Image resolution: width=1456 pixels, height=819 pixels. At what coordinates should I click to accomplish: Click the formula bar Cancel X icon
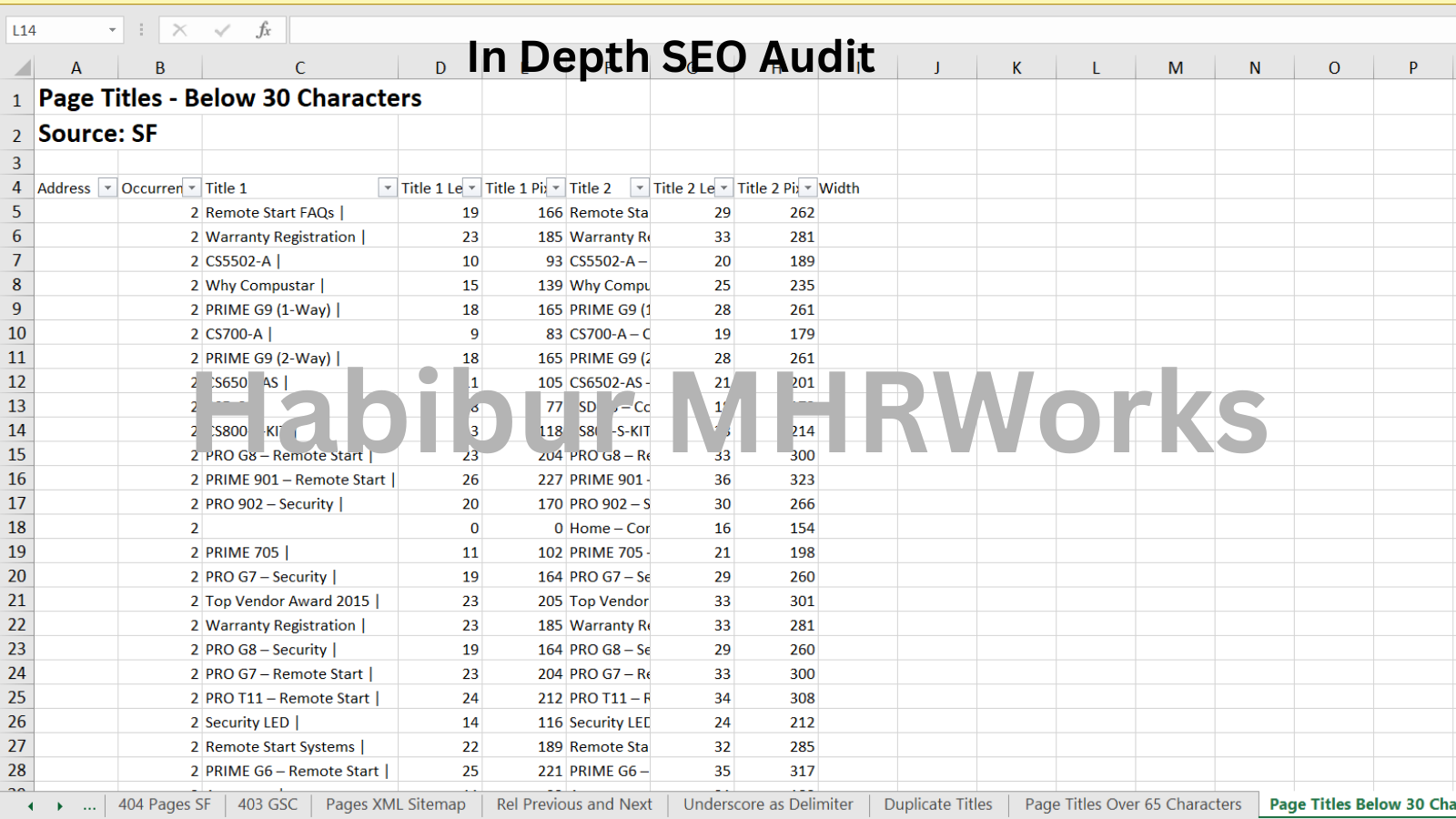[x=179, y=30]
